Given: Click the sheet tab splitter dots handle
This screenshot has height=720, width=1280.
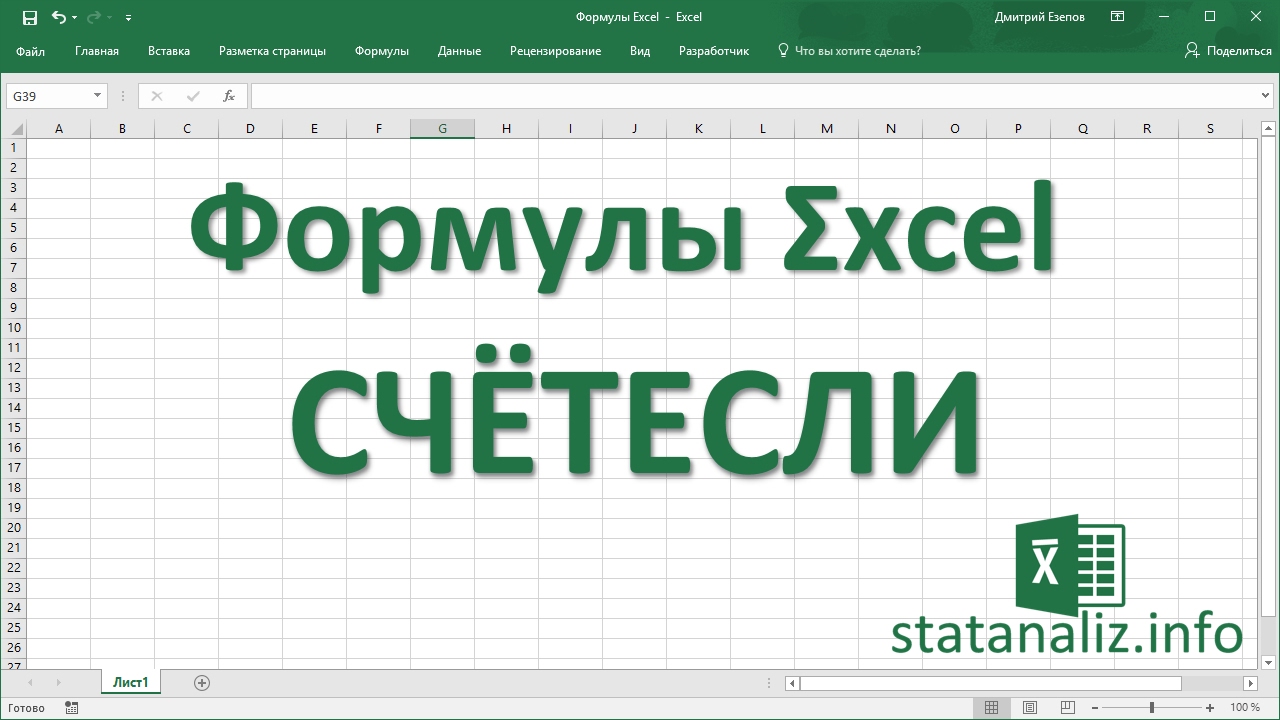Looking at the screenshot, I should pyautogui.click(x=768, y=683).
